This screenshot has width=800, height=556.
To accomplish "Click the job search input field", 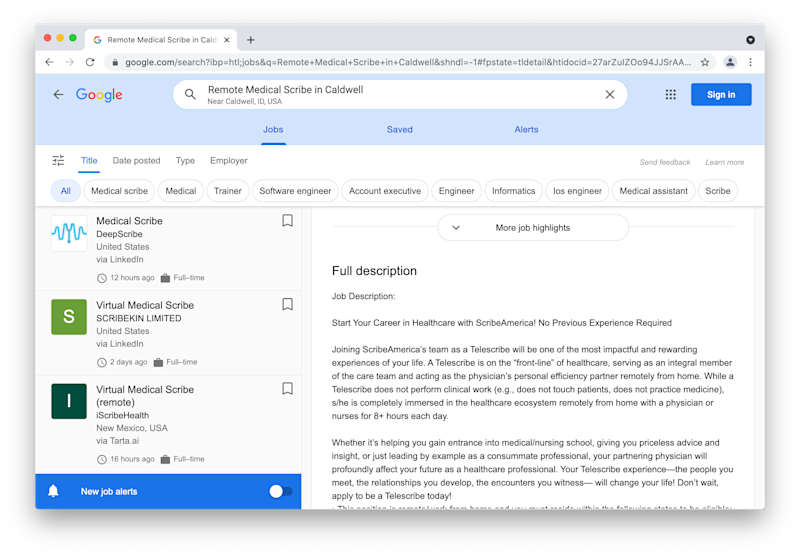I will click(400, 94).
